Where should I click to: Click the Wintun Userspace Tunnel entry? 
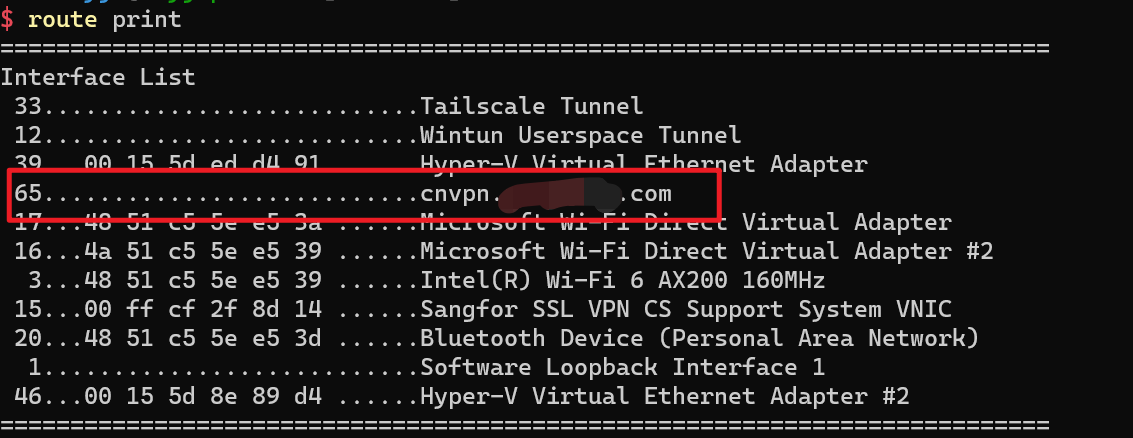click(x=580, y=135)
